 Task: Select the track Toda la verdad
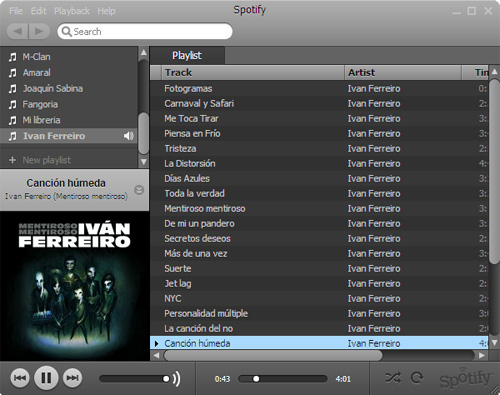(x=319, y=194)
